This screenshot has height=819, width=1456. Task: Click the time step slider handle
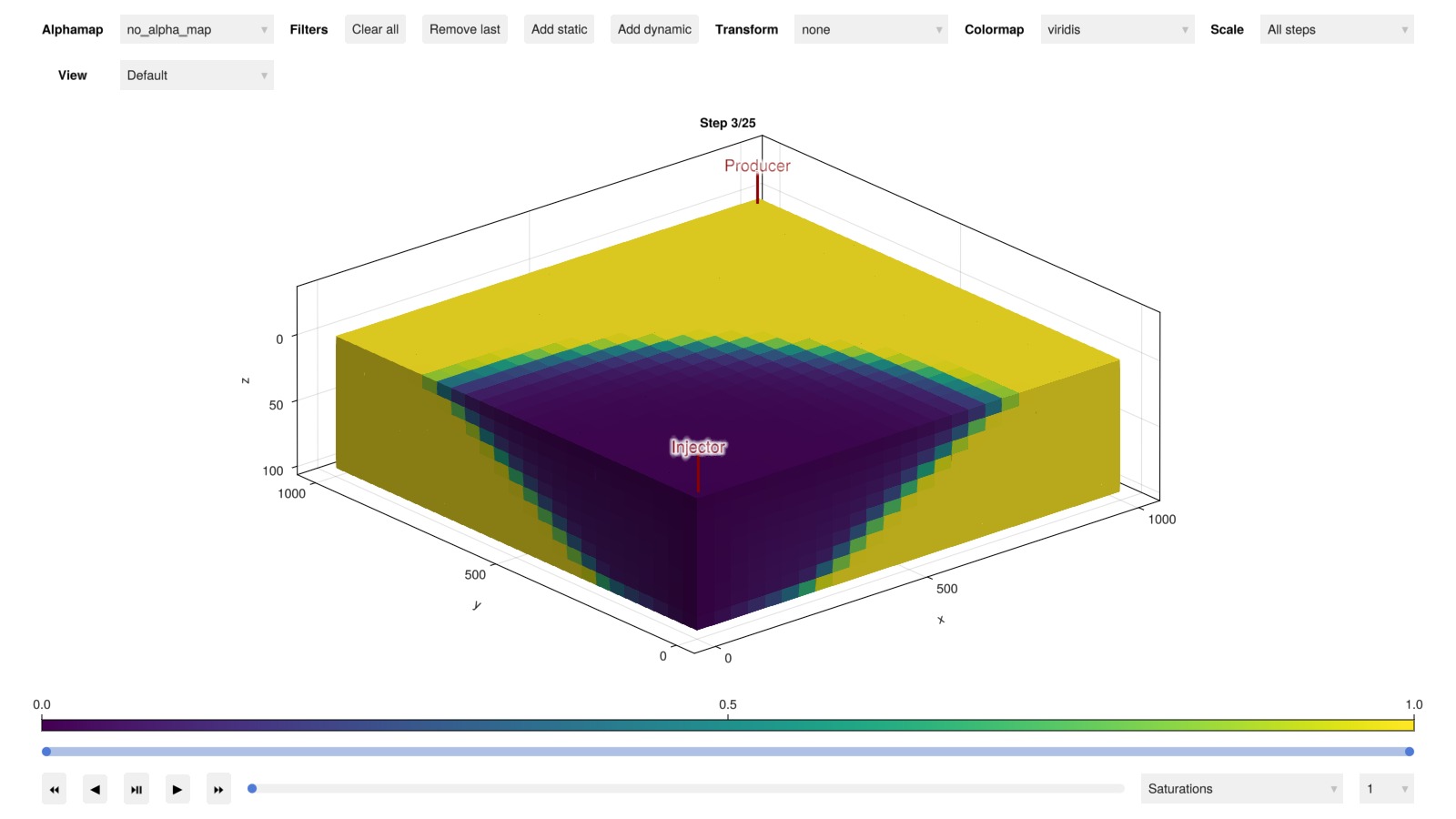point(252,789)
